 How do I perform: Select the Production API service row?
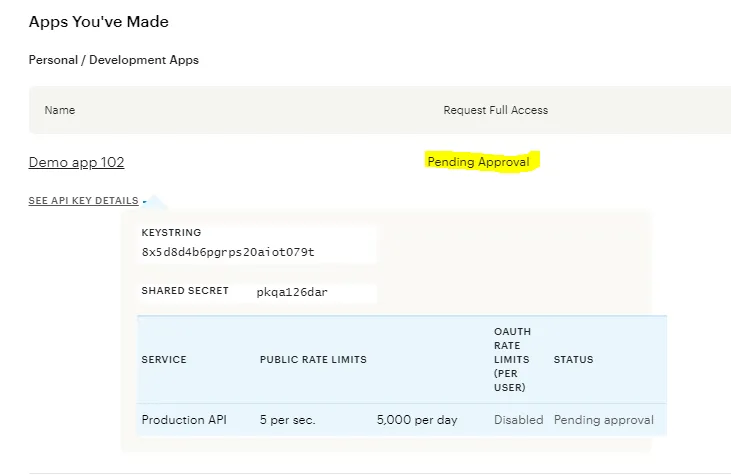point(184,420)
